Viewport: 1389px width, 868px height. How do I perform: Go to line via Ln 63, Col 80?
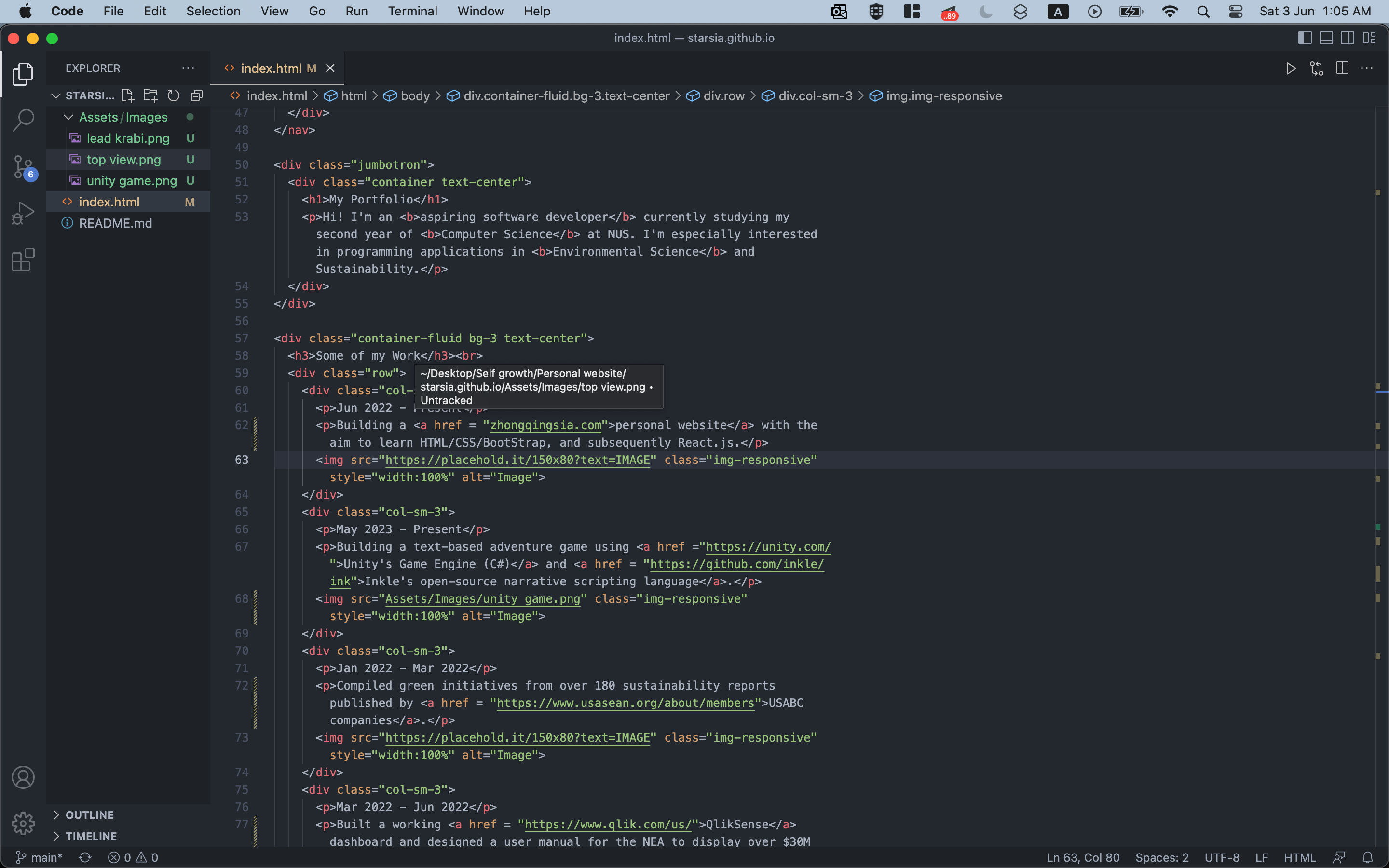(x=1082, y=857)
